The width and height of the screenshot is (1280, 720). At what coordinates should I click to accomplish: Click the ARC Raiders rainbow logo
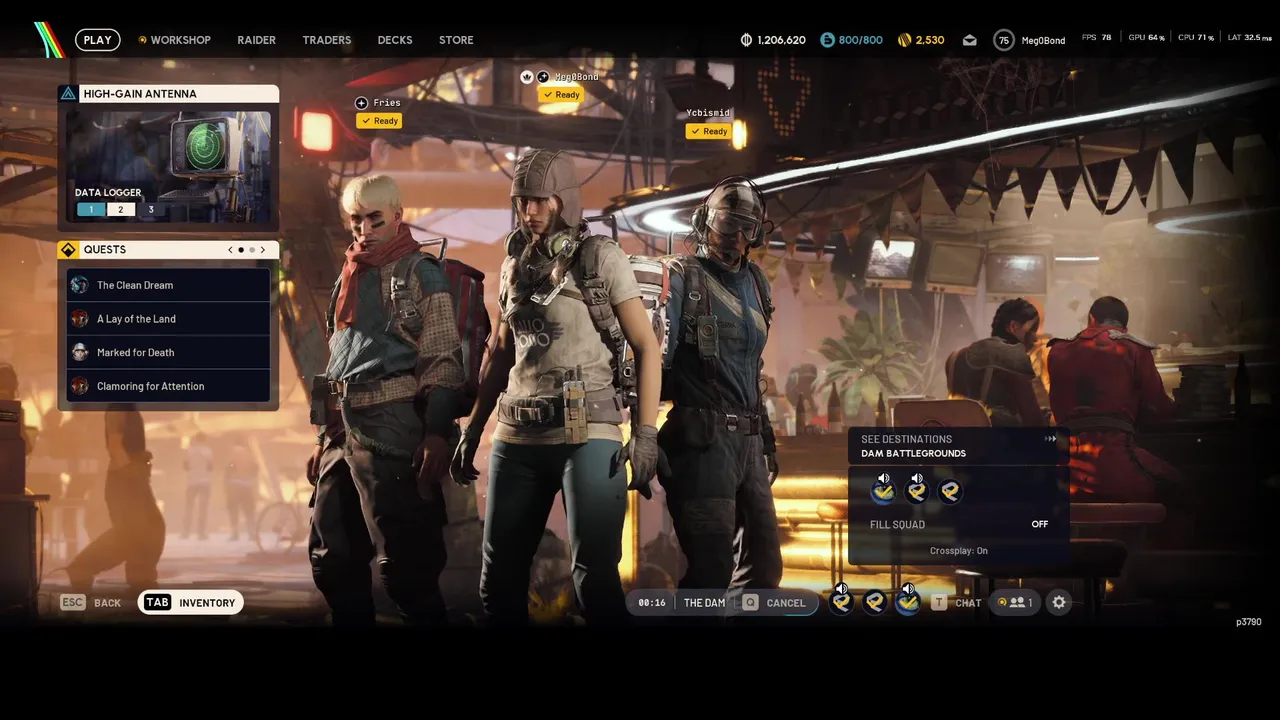pos(48,39)
